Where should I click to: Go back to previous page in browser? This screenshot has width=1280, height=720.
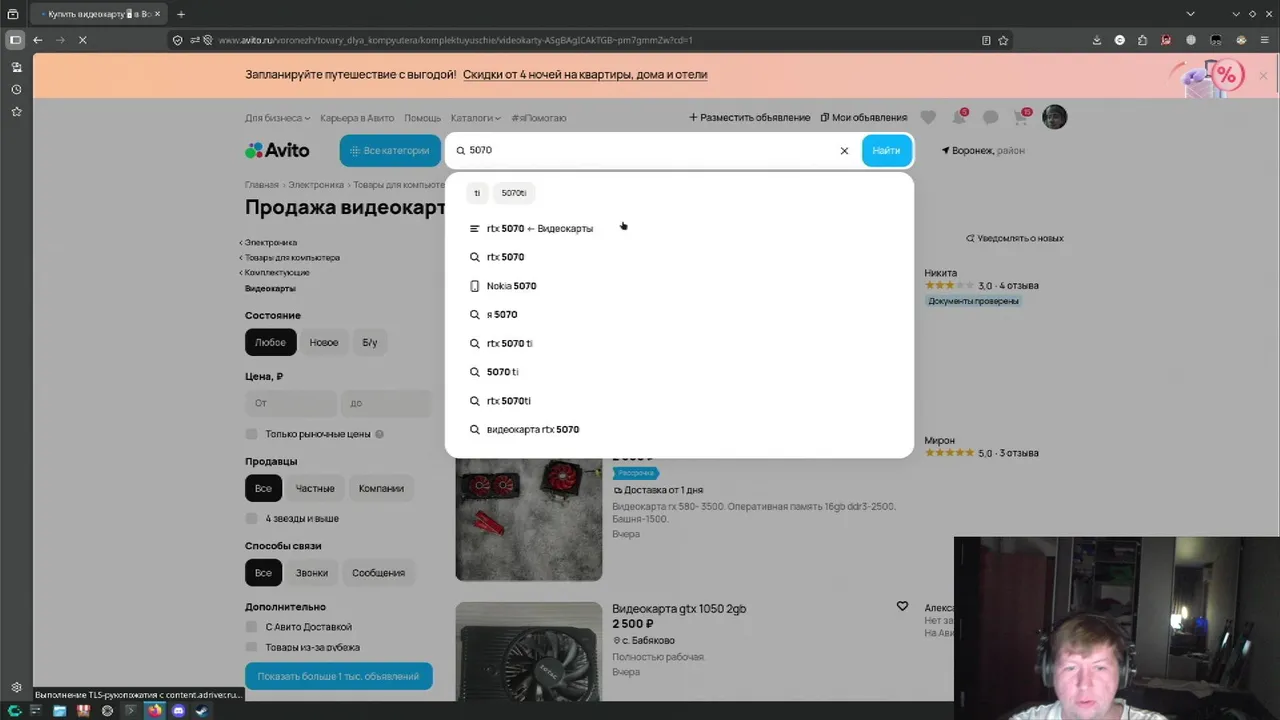[x=37, y=40]
